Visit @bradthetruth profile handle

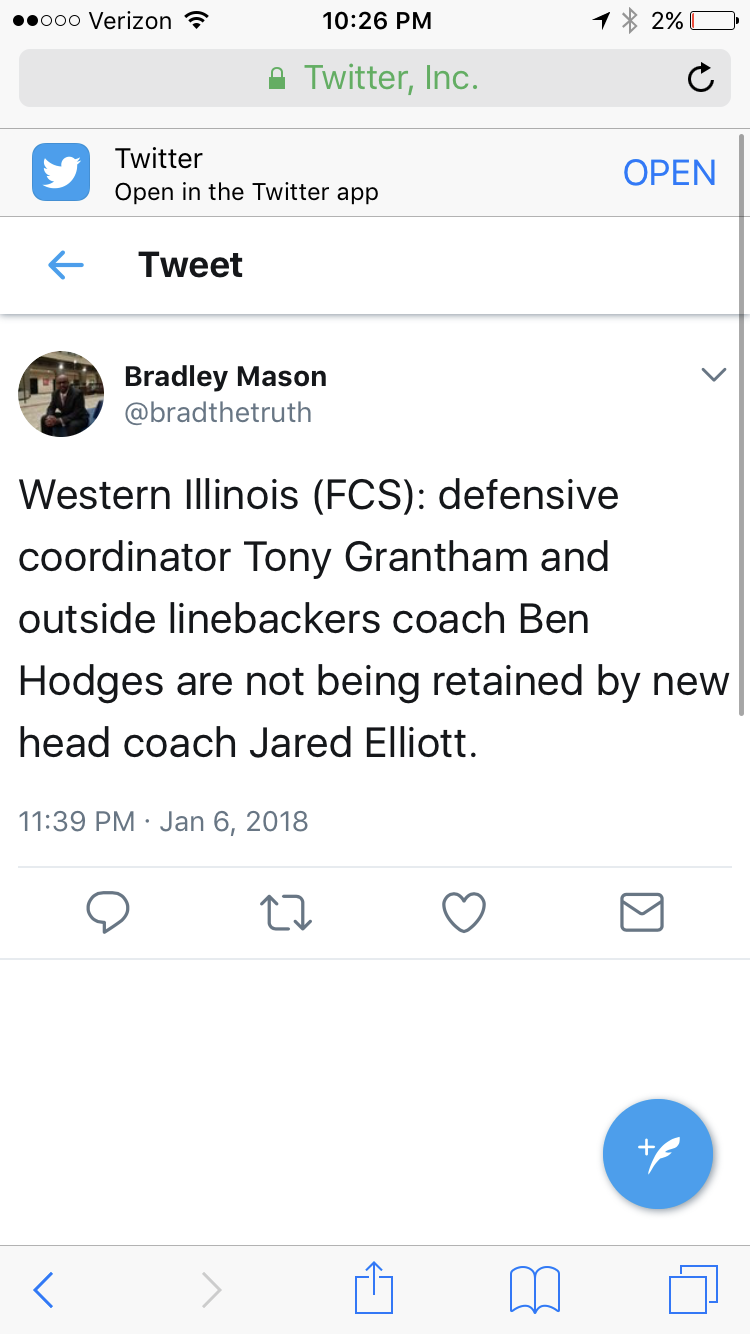tap(218, 412)
